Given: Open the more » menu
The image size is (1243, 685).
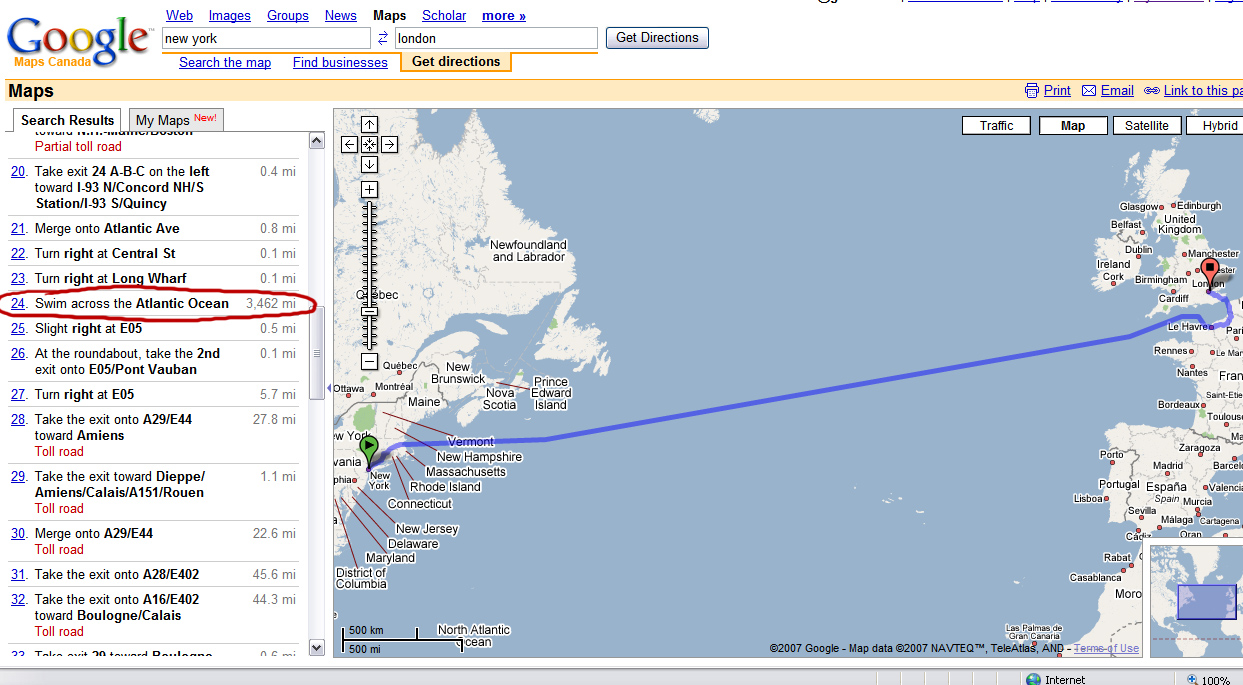Looking at the screenshot, I should click(x=504, y=15).
